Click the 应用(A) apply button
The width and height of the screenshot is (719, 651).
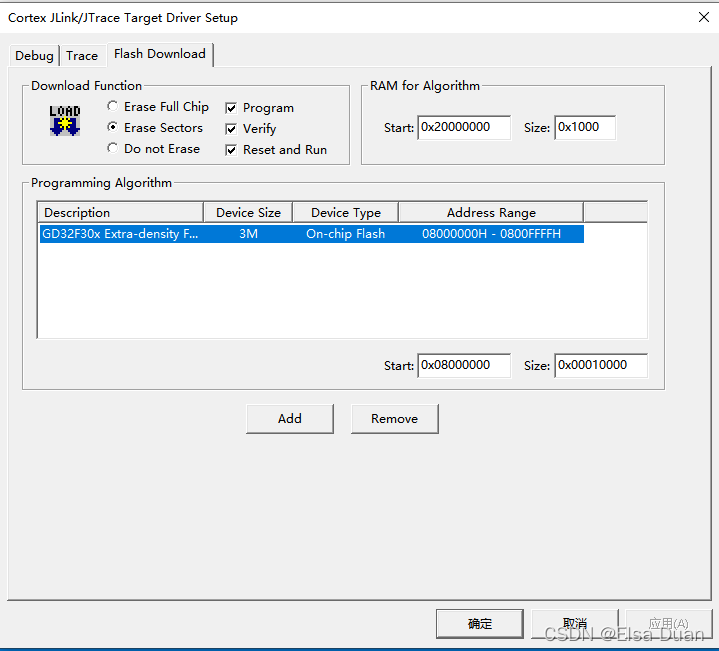coord(669,623)
